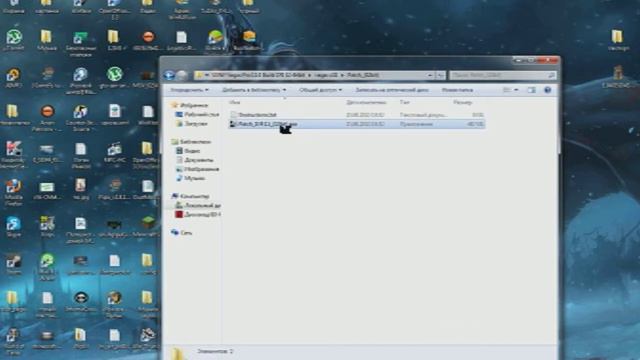Open the Общий доступ dropdown
Image resolution: width=640 pixels, height=360 pixels.
pos(320,90)
